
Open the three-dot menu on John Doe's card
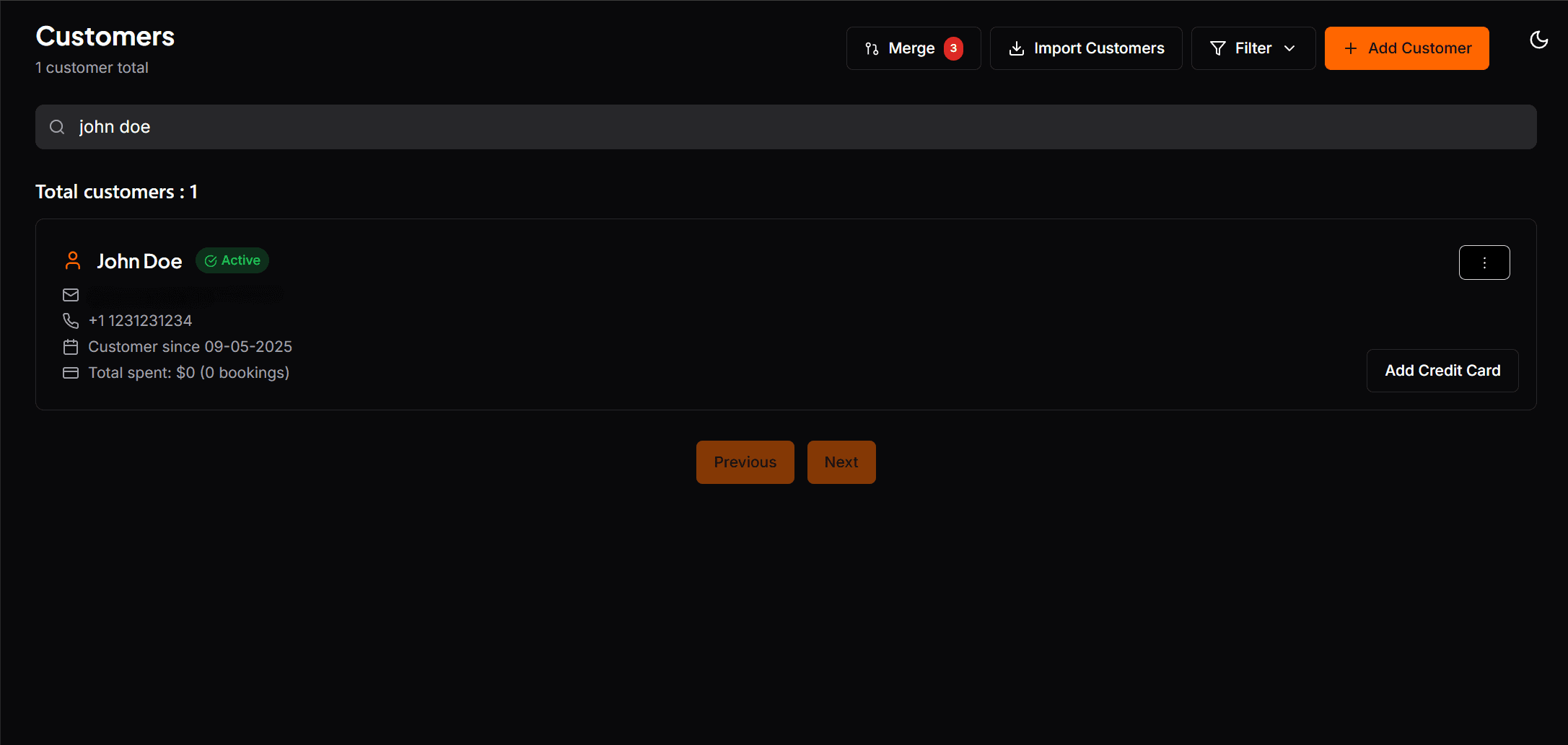1484,263
